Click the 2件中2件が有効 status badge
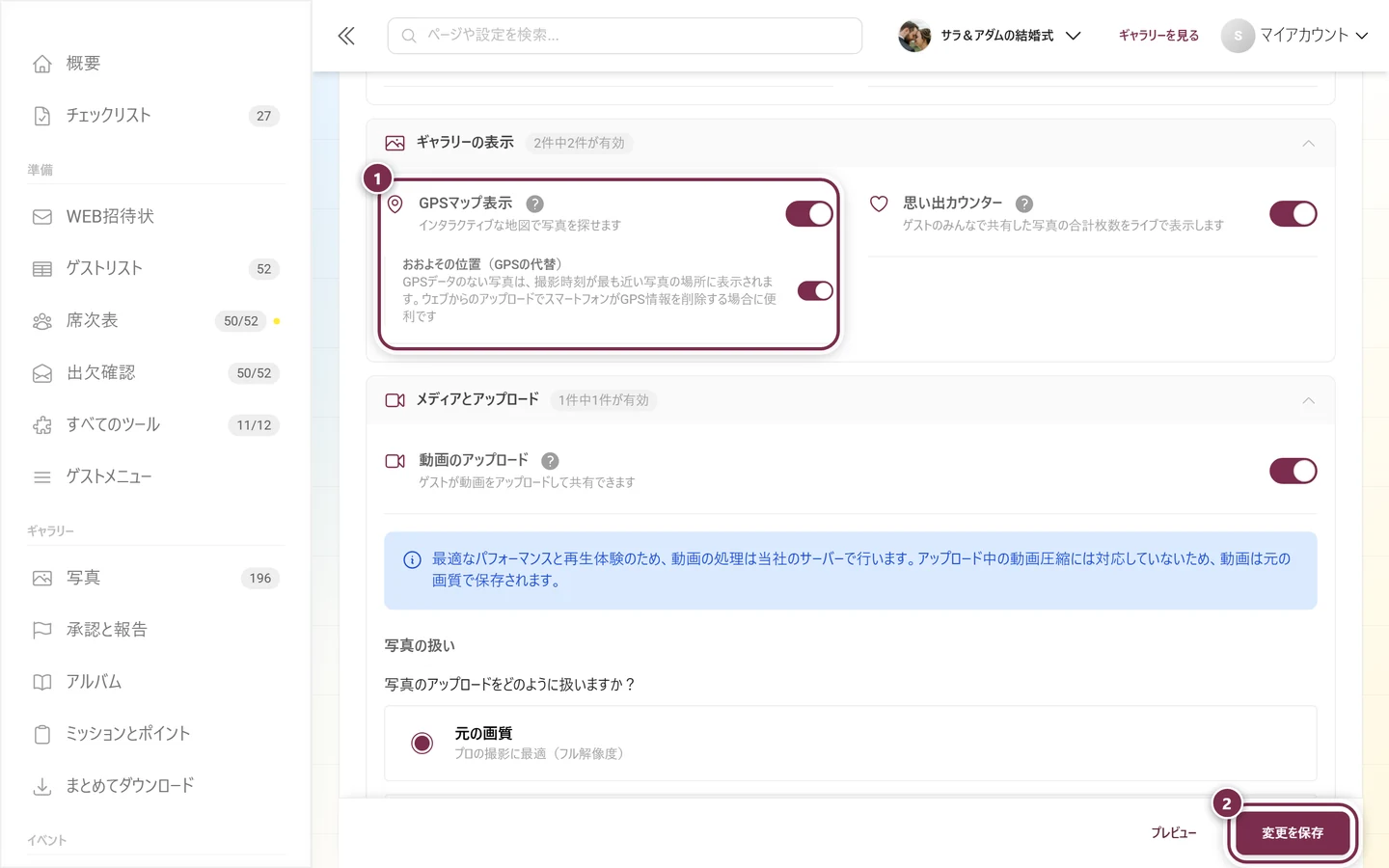Viewport: 1389px width, 868px height. (x=579, y=143)
